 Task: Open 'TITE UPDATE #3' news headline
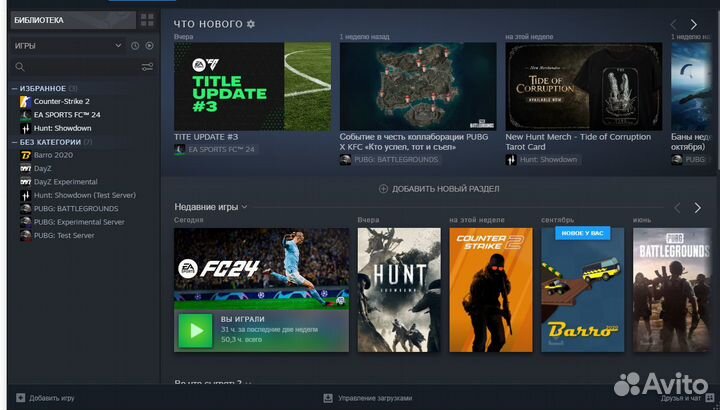tap(206, 137)
